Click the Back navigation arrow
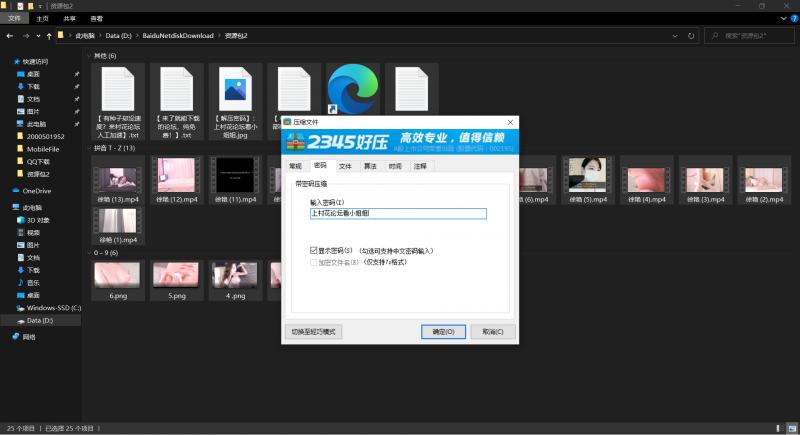Viewport: 800px width, 435px height. pyautogui.click(x=10, y=35)
